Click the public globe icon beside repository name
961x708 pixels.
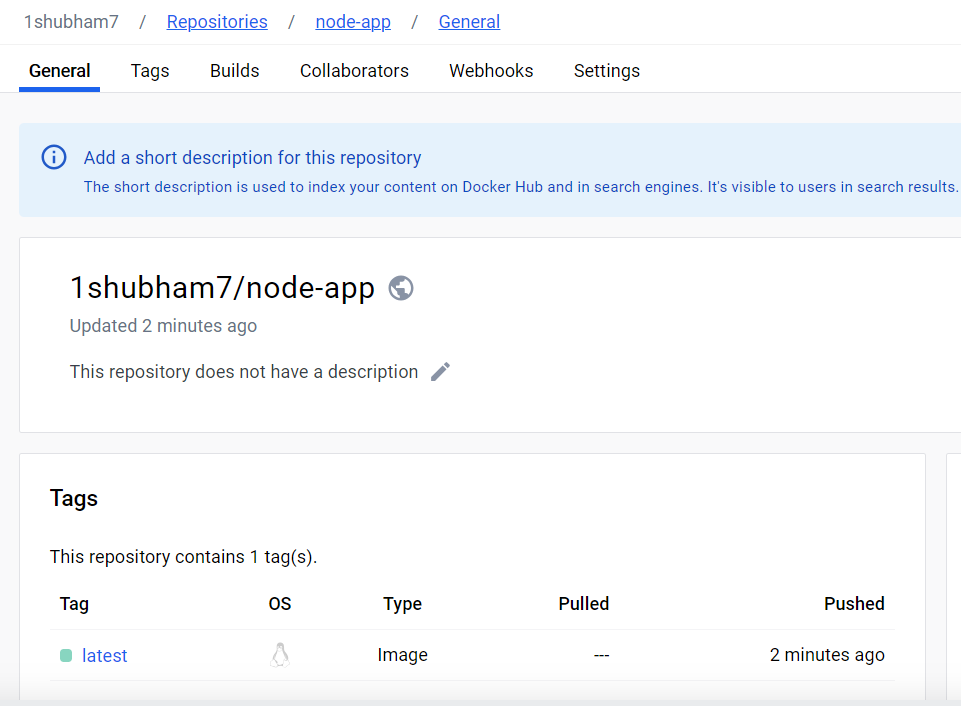point(401,288)
